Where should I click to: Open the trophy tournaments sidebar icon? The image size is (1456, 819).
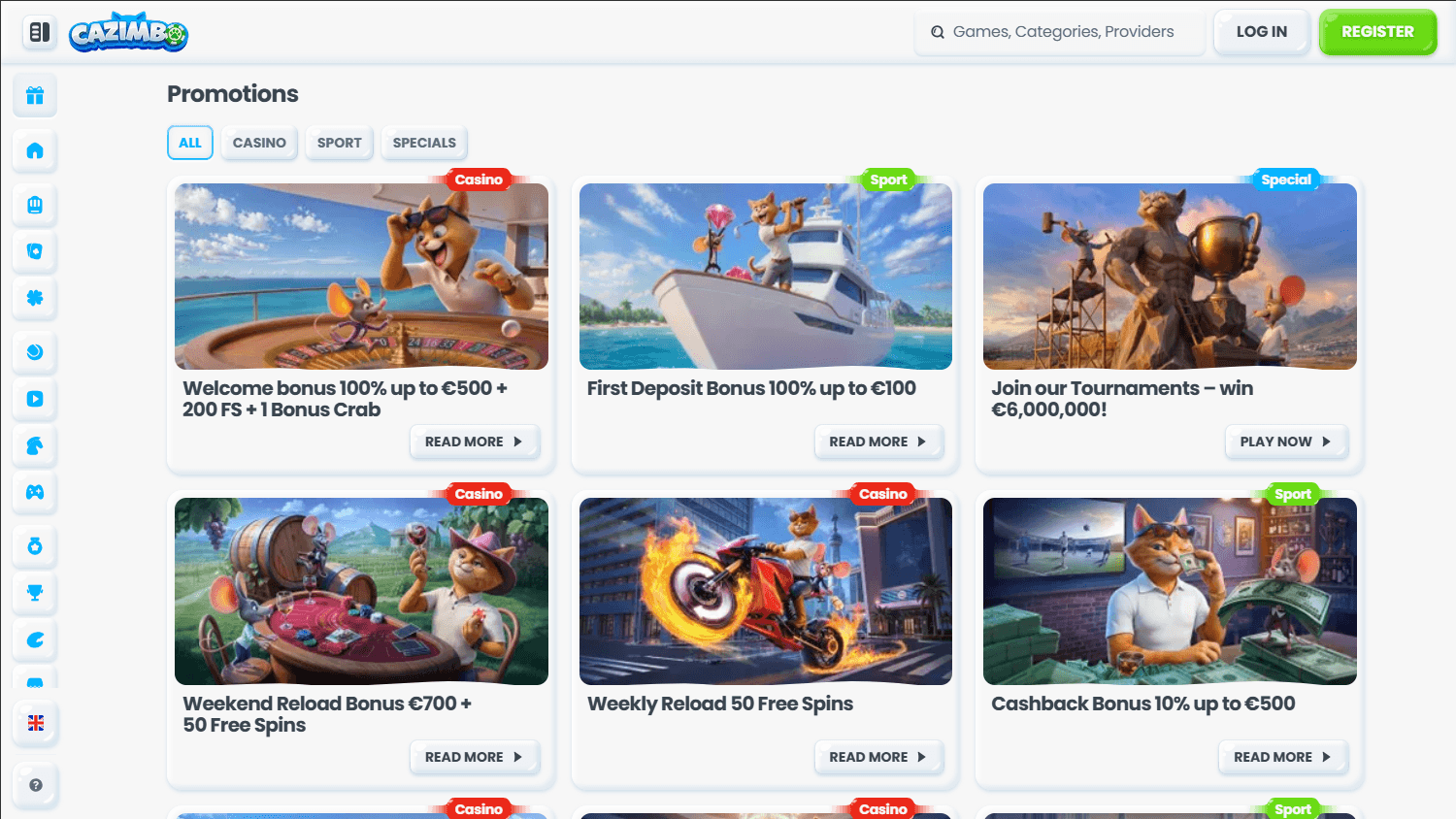tap(35, 593)
